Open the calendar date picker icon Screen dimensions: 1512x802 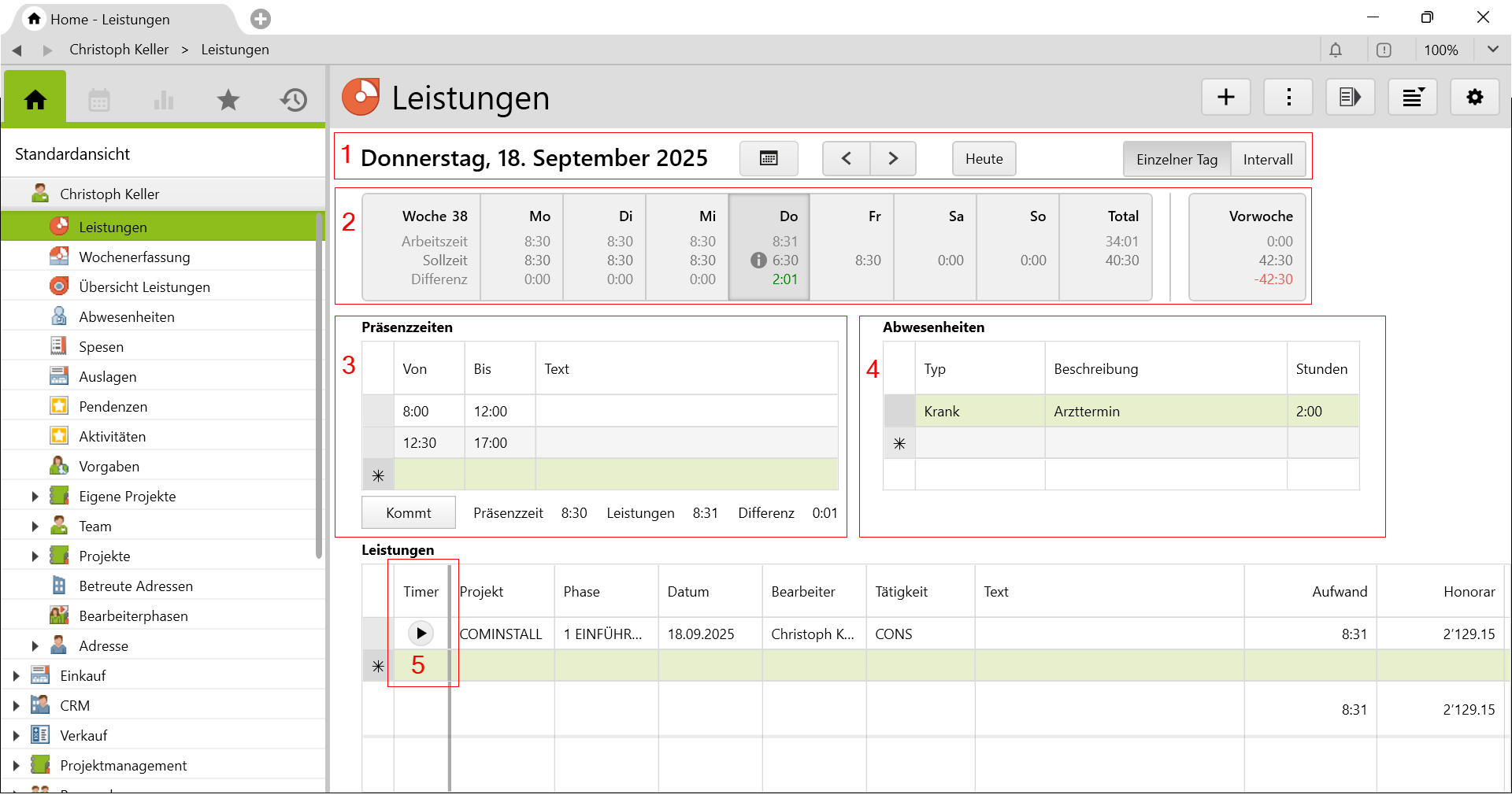(x=769, y=159)
